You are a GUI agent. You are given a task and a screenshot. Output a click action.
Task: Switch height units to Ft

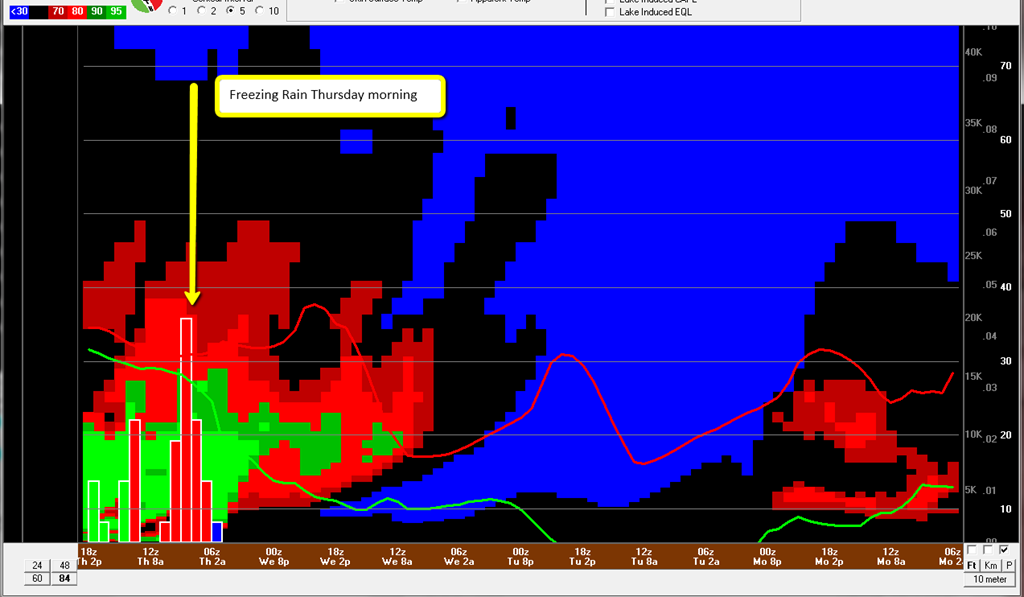pos(972,566)
